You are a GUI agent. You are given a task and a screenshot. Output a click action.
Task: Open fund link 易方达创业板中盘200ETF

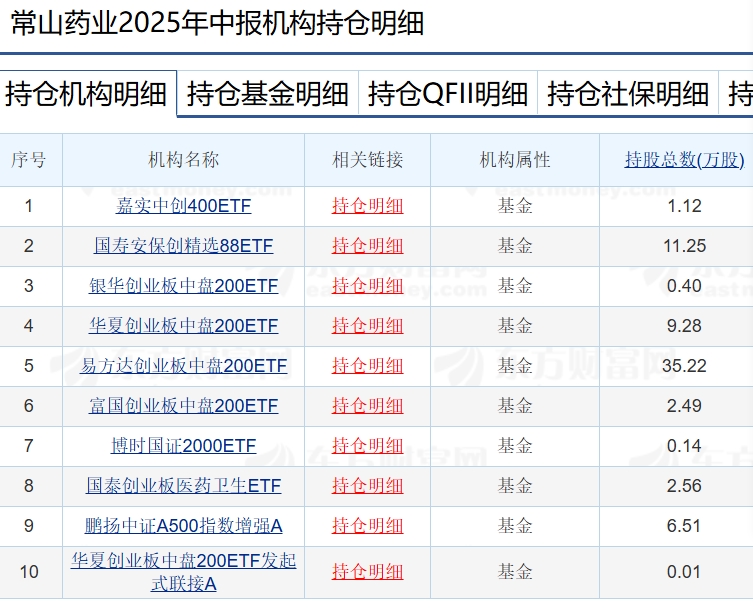(x=183, y=366)
